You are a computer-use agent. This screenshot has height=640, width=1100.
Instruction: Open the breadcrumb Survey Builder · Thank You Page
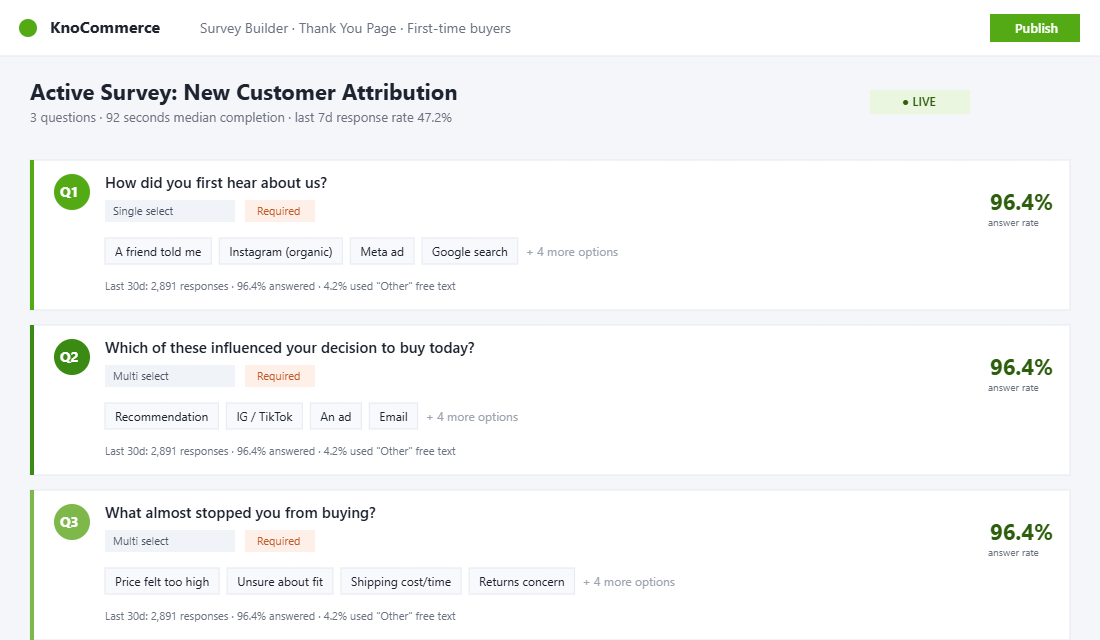(298, 28)
